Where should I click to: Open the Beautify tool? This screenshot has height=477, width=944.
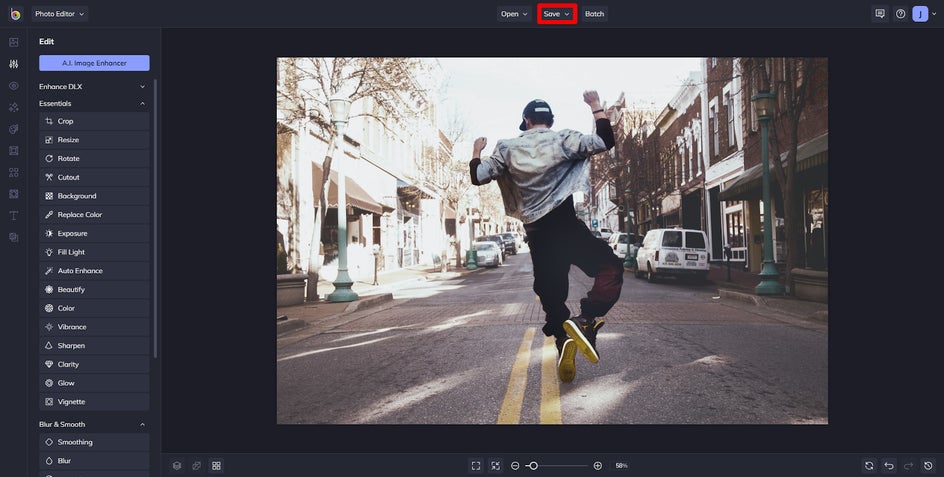[x=95, y=289]
